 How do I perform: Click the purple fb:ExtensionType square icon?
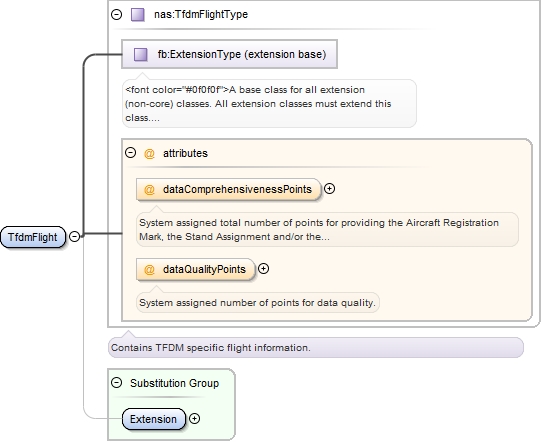[141, 54]
